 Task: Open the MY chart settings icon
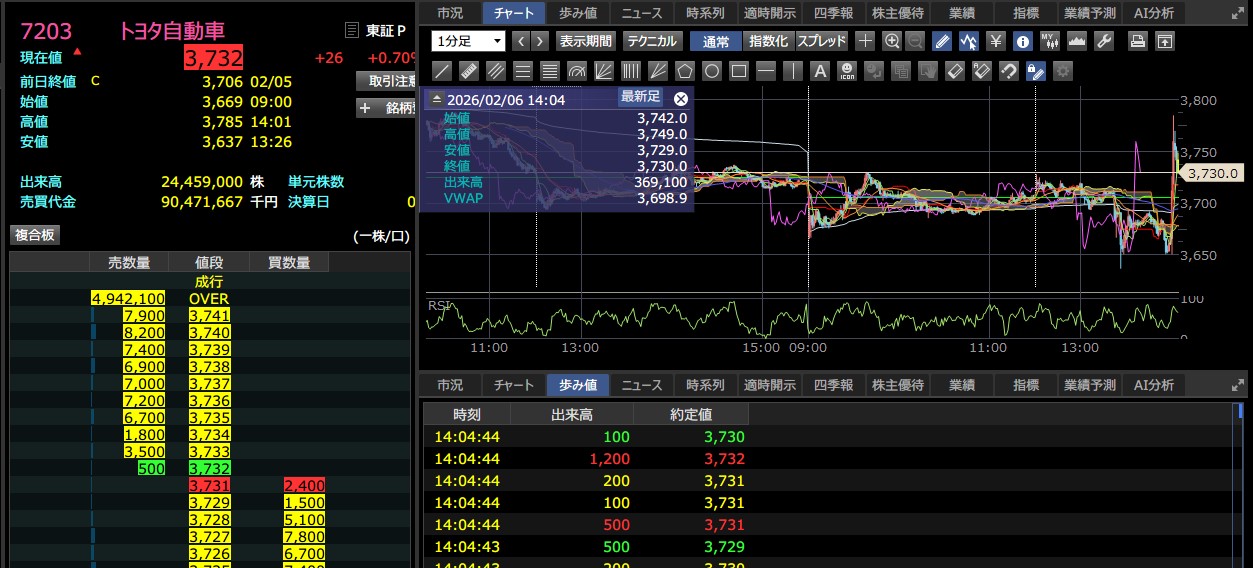point(1050,41)
